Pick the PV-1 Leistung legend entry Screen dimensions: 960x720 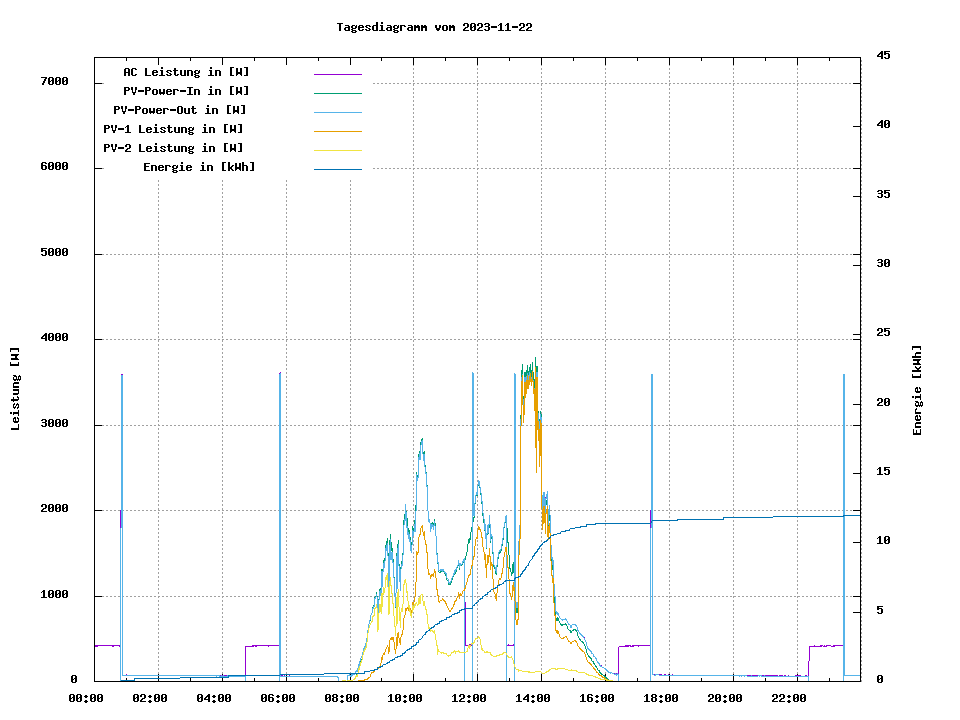pos(173,129)
